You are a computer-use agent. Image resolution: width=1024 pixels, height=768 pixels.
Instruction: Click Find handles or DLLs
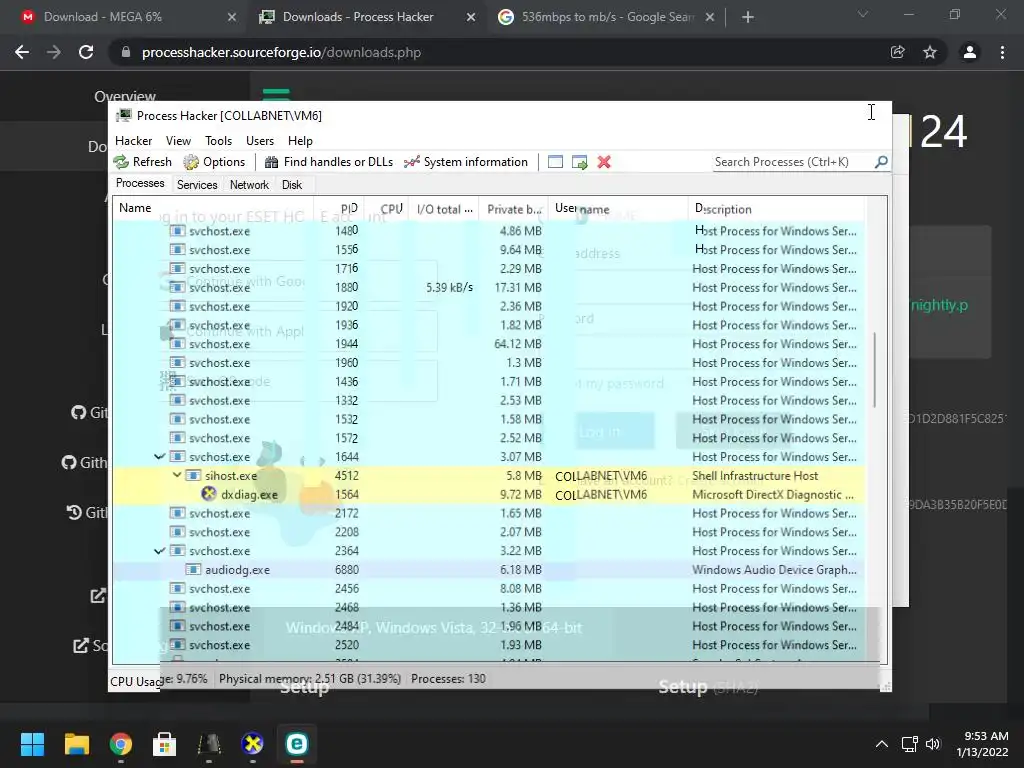pos(328,162)
